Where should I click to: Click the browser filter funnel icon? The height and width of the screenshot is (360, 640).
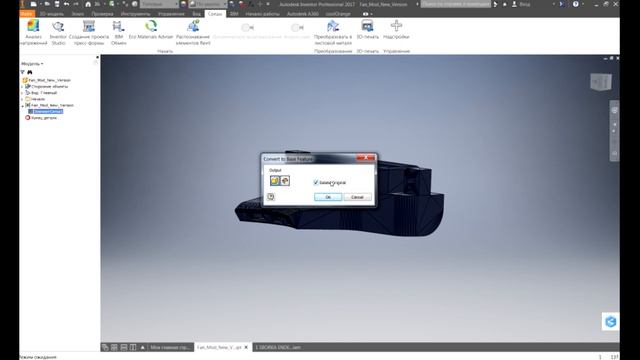[x=23, y=72]
